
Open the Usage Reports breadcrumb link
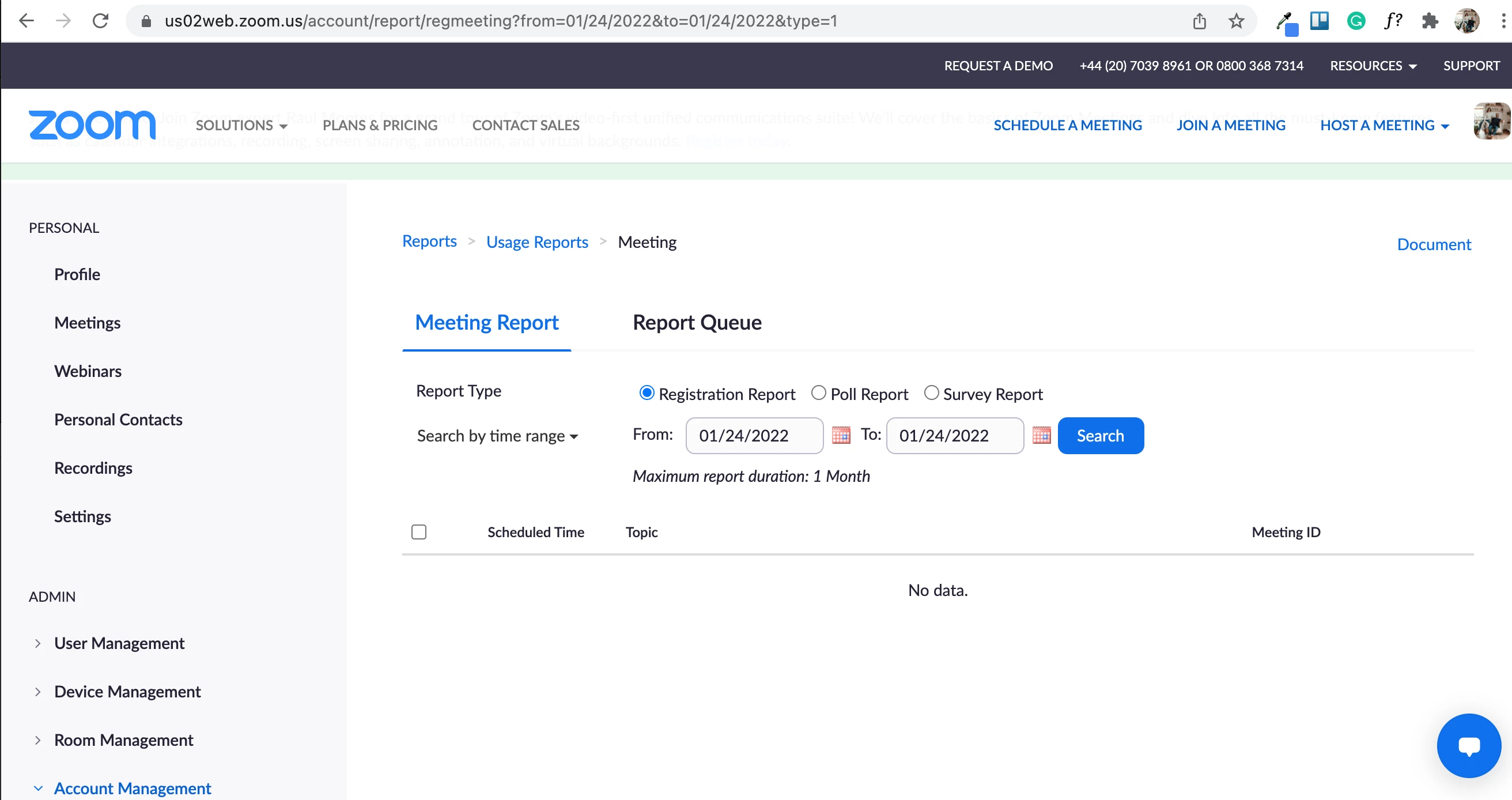[536, 242]
